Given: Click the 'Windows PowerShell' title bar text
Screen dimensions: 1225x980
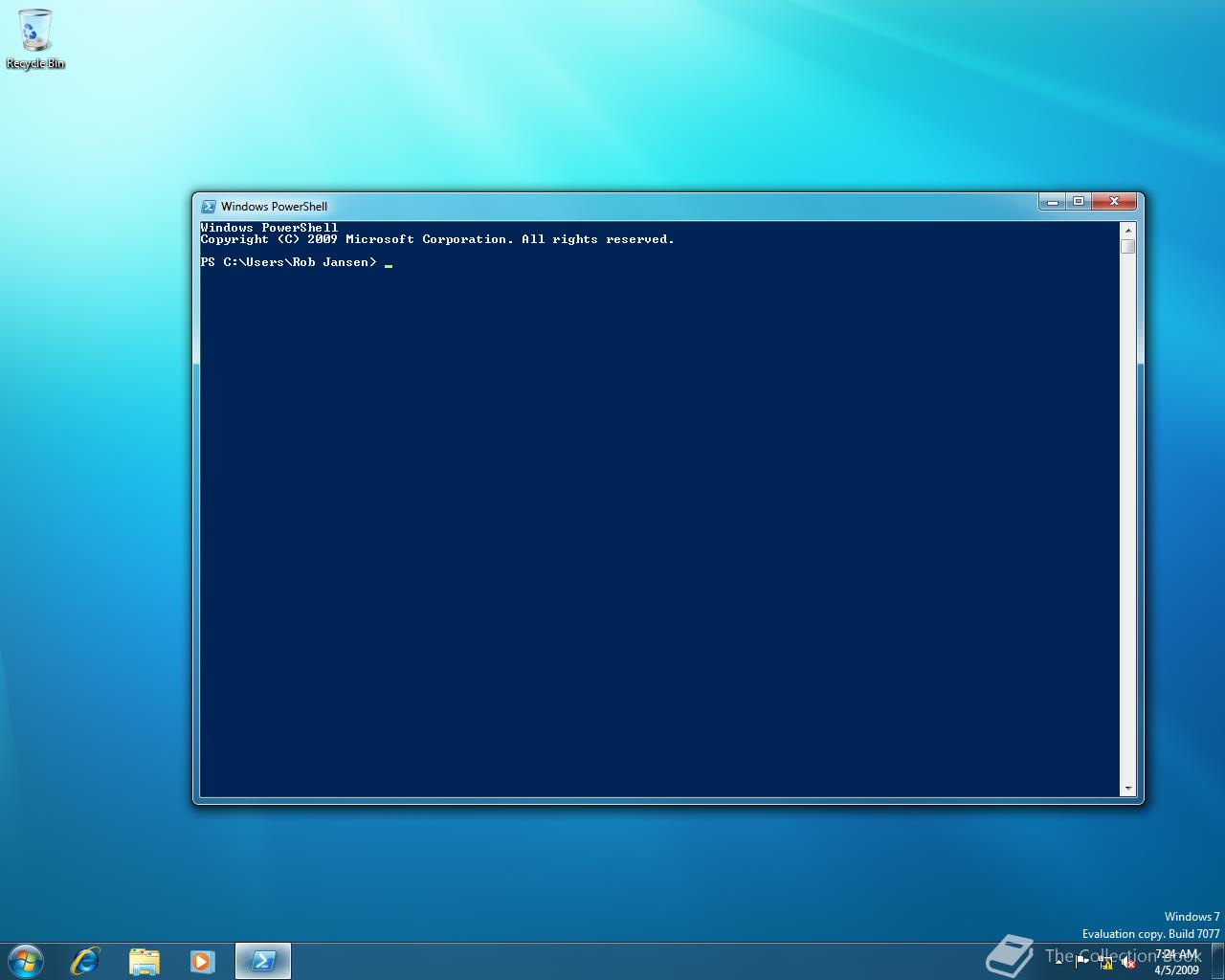Looking at the screenshot, I should tap(274, 206).
